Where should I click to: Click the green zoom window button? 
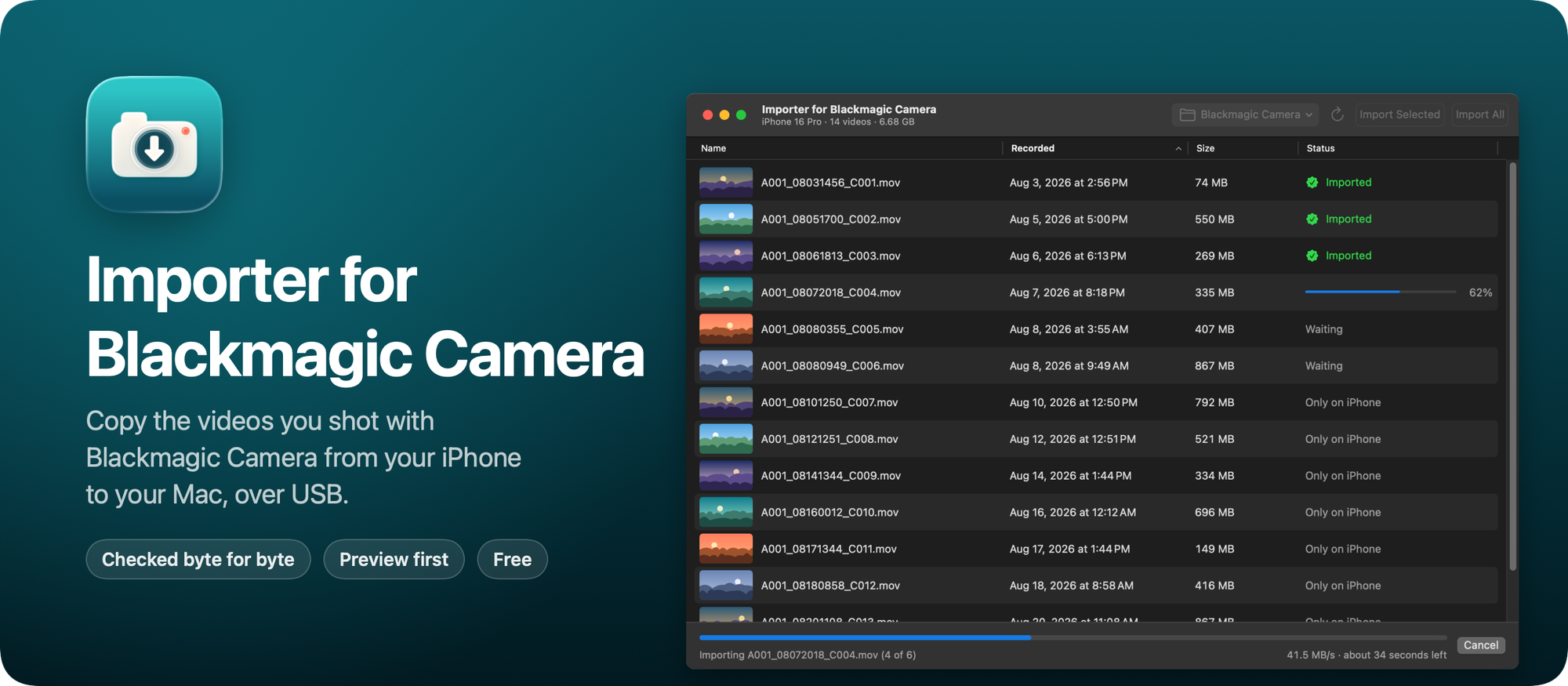click(x=741, y=114)
